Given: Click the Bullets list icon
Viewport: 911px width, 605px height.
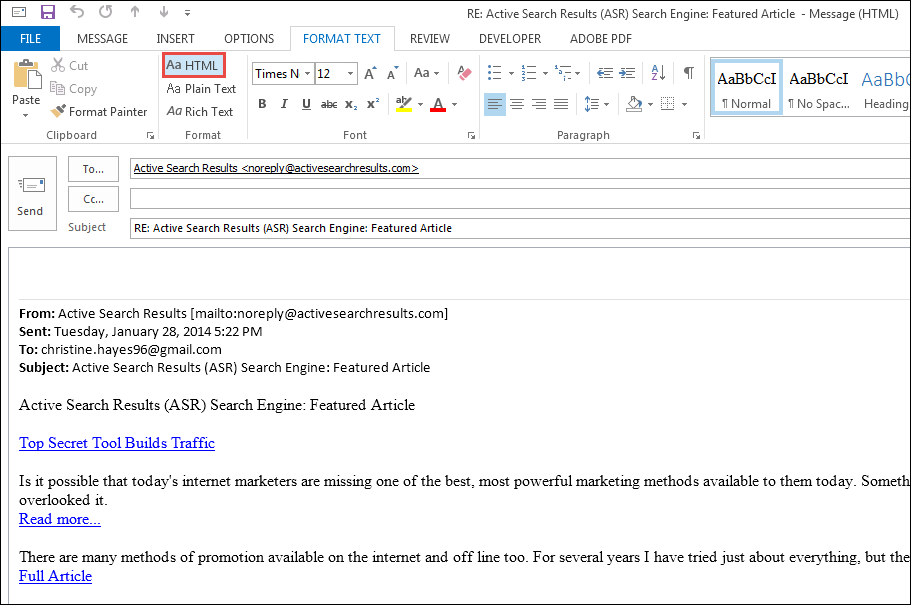Looking at the screenshot, I should pyautogui.click(x=494, y=73).
